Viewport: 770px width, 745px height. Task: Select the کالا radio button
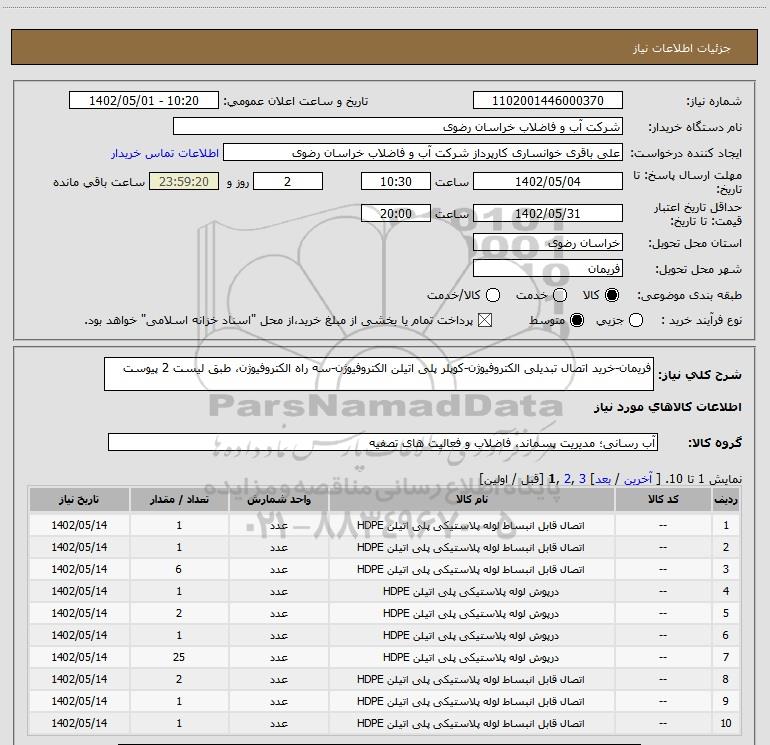[x=612, y=295]
